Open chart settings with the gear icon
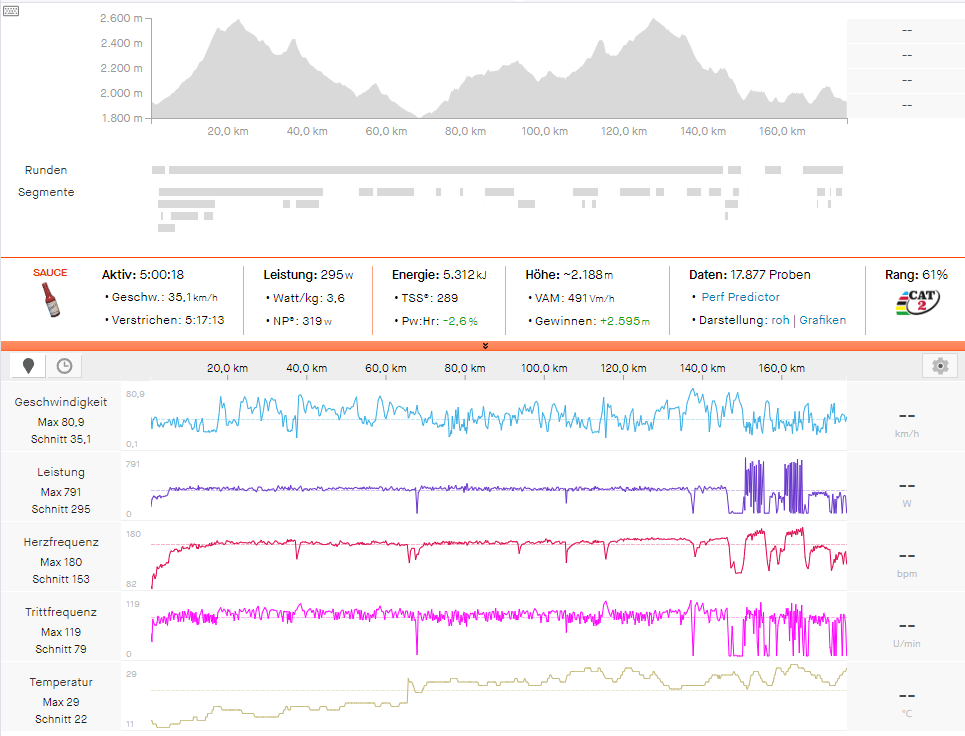This screenshot has height=736, width=965. [939, 366]
